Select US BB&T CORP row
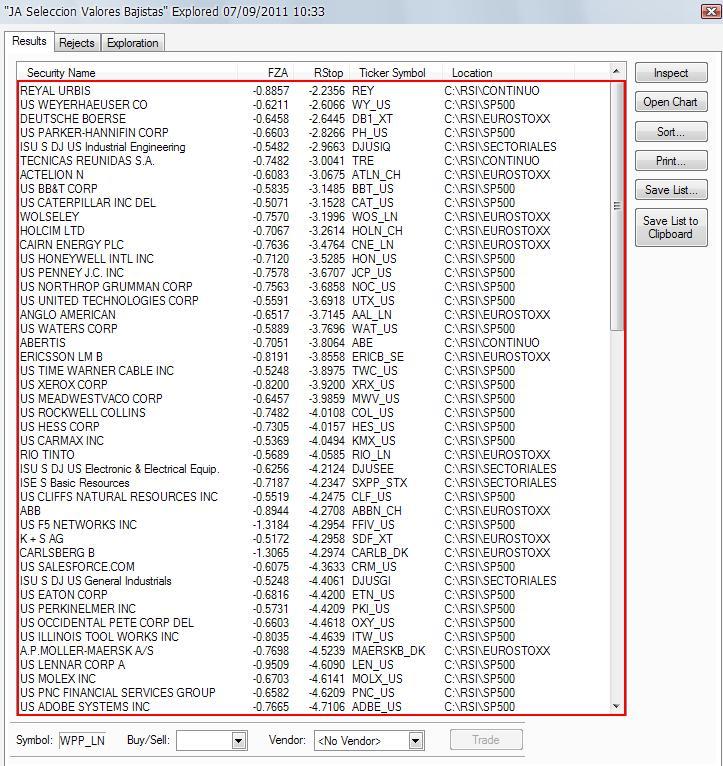The width and height of the screenshot is (723, 766). tap(314, 189)
